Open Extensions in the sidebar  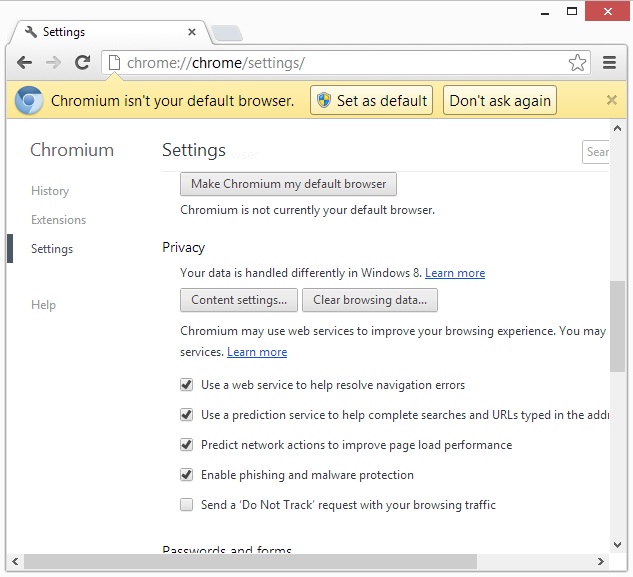point(58,220)
